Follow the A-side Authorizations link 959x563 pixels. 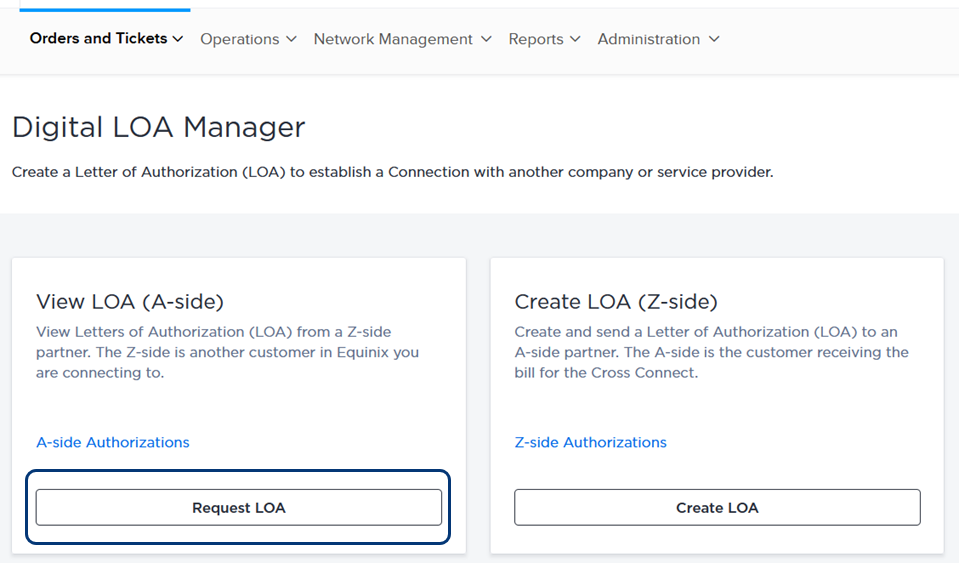point(113,442)
